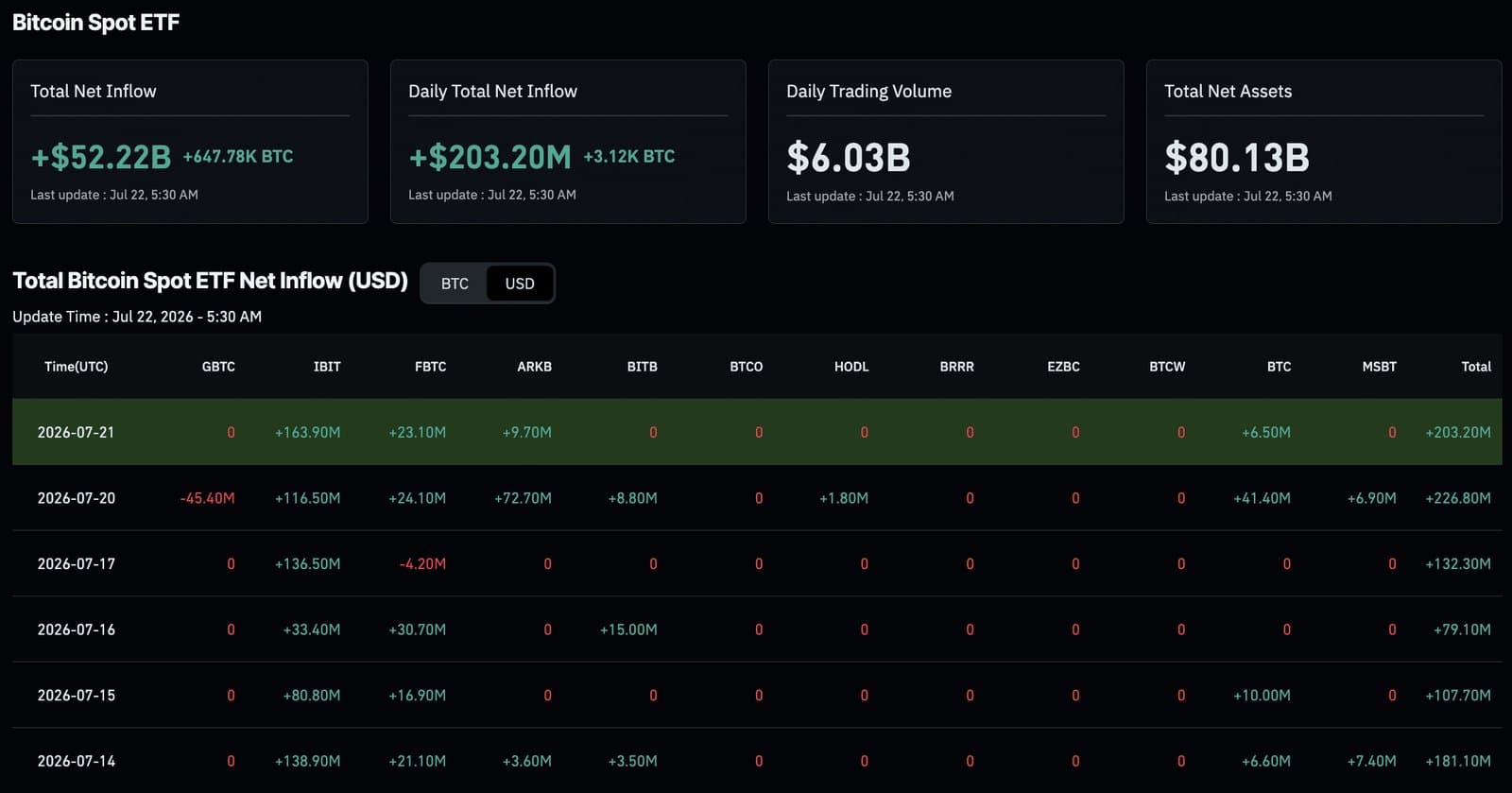Viewport: 1512px width, 793px height.
Task: Click the MSBT column header
Action: (1379, 367)
